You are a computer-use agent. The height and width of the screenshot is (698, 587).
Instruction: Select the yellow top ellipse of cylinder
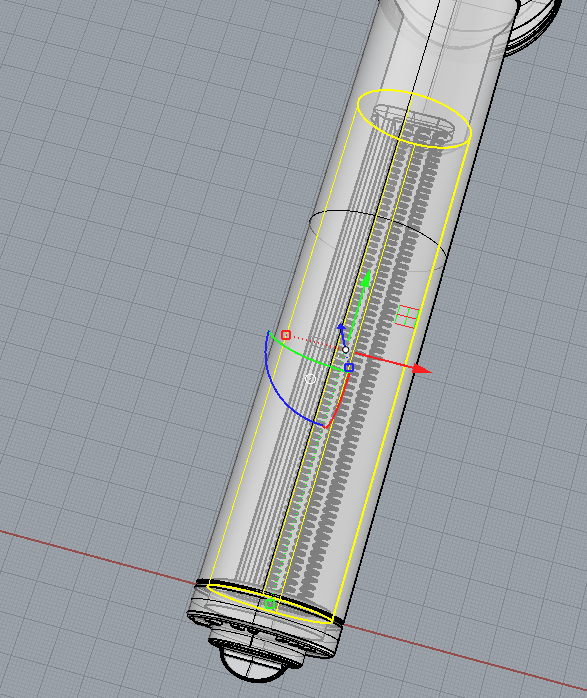pyautogui.click(x=414, y=118)
